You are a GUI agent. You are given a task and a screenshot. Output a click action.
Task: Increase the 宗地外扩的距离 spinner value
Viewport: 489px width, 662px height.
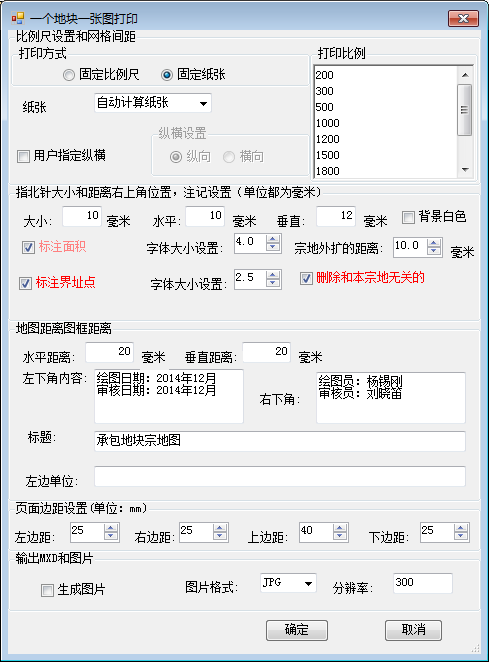click(x=434, y=243)
